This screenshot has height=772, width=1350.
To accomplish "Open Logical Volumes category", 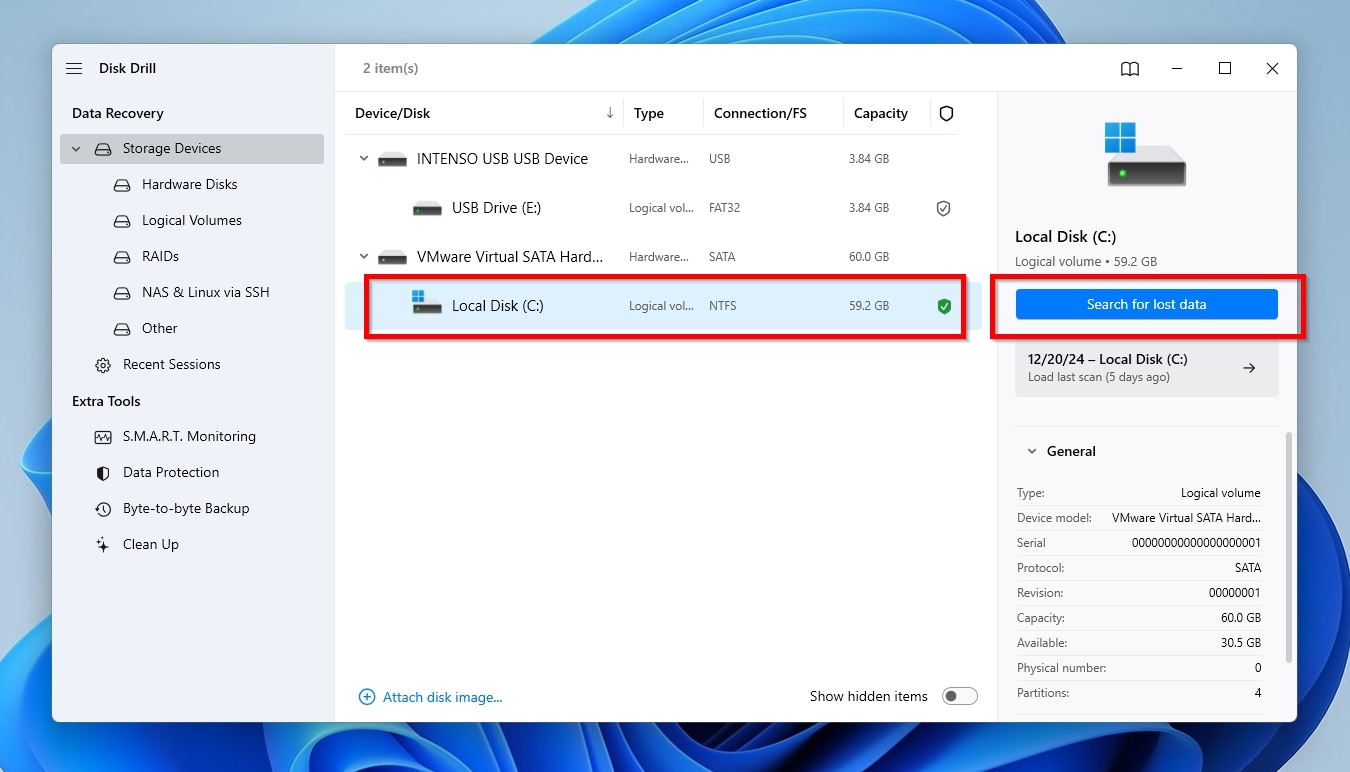I will pyautogui.click(x=192, y=221).
